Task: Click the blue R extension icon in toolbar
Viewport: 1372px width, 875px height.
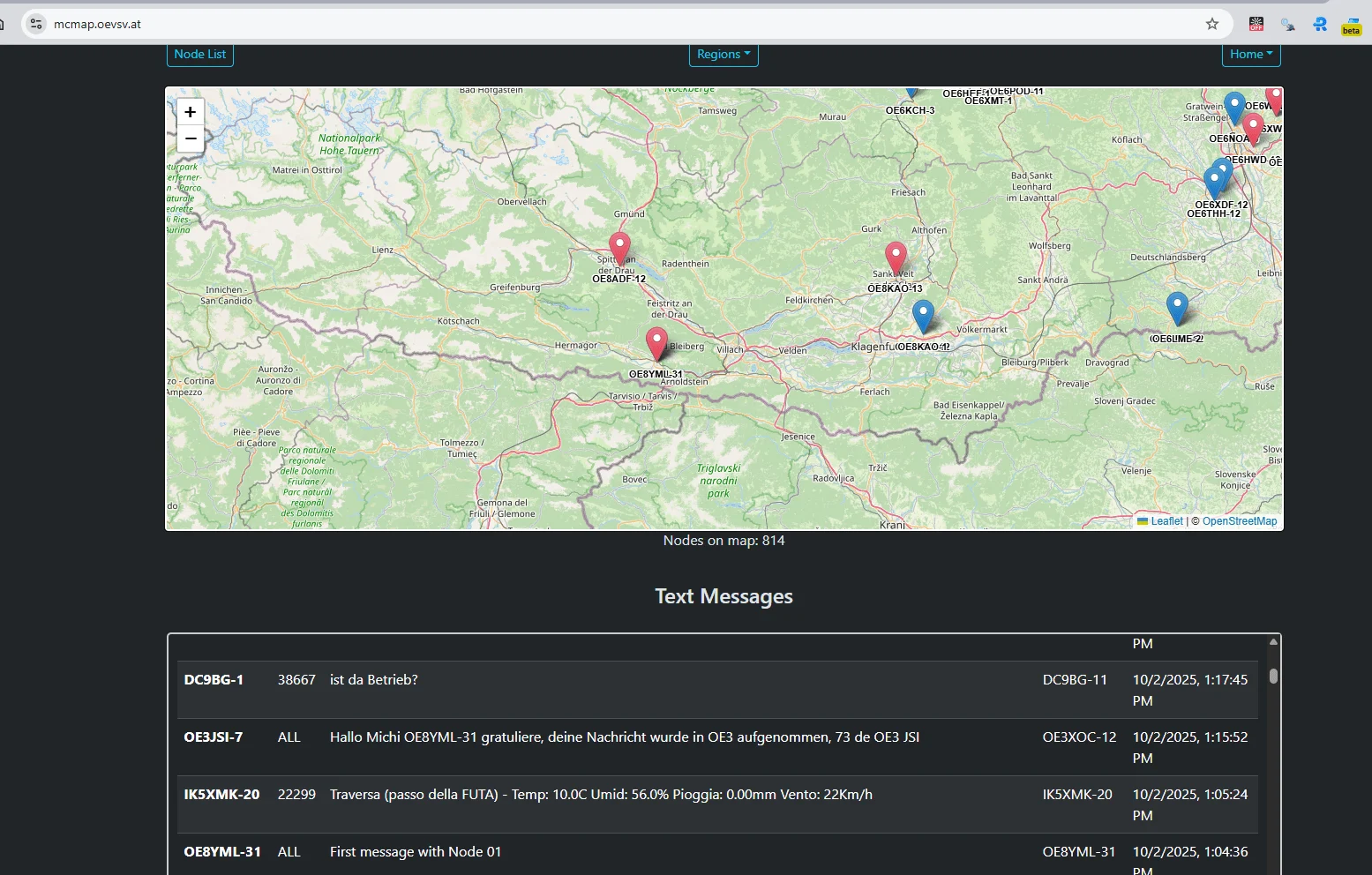Action: [x=1320, y=24]
